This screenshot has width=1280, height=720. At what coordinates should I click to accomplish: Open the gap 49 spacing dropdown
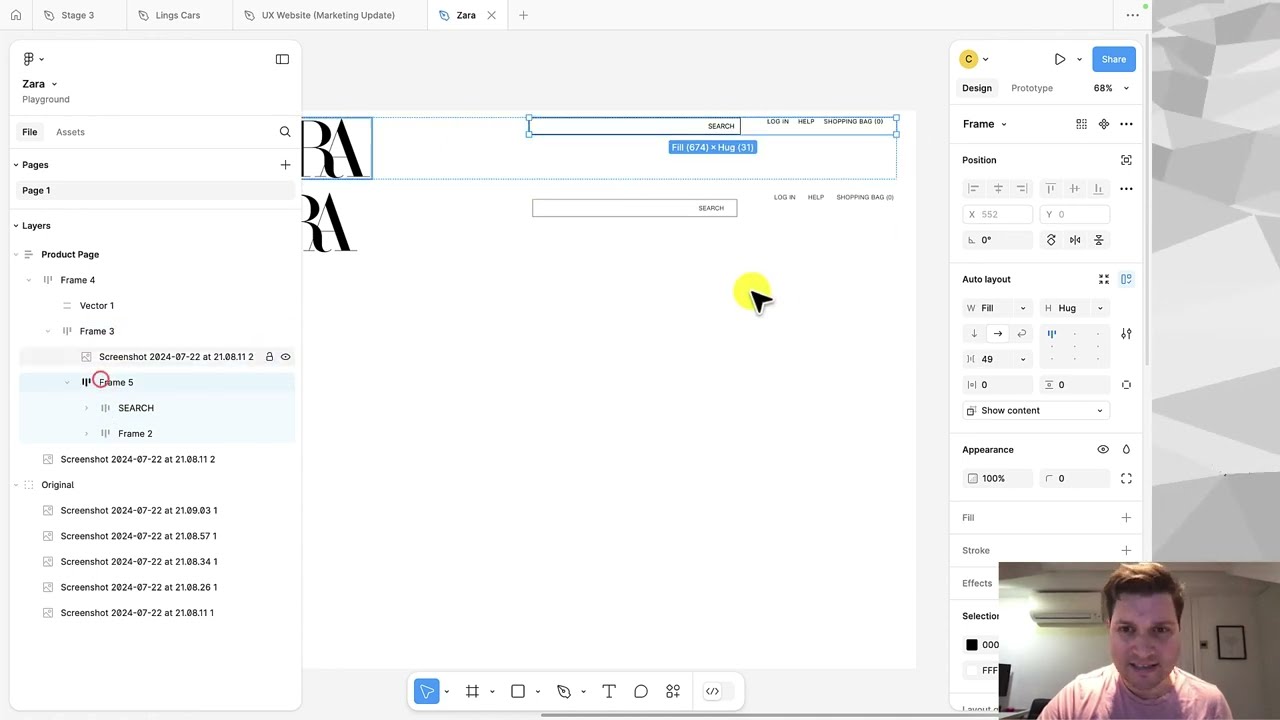[1022, 359]
